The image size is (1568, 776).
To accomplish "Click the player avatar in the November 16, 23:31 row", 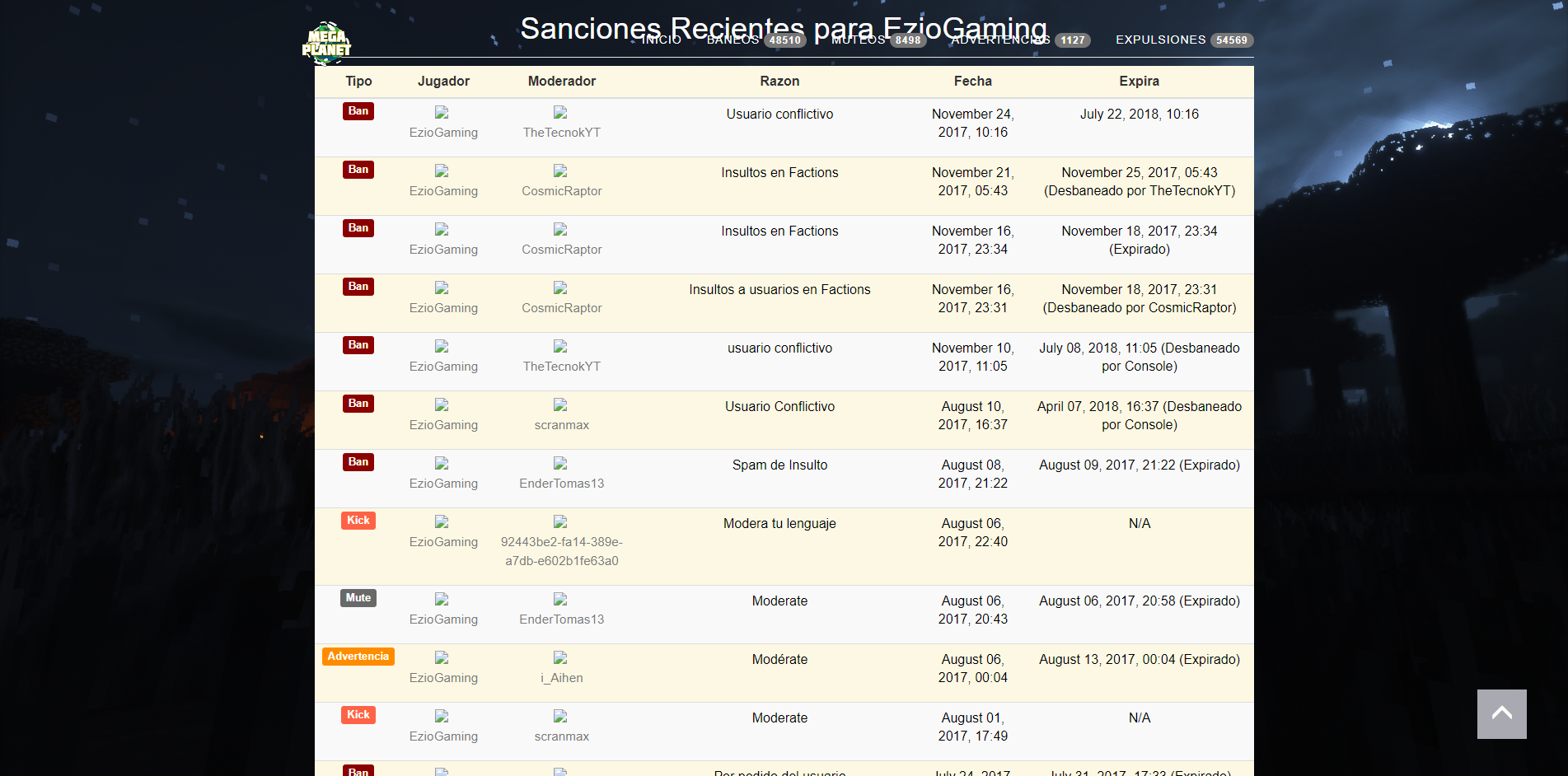I will pyautogui.click(x=442, y=287).
